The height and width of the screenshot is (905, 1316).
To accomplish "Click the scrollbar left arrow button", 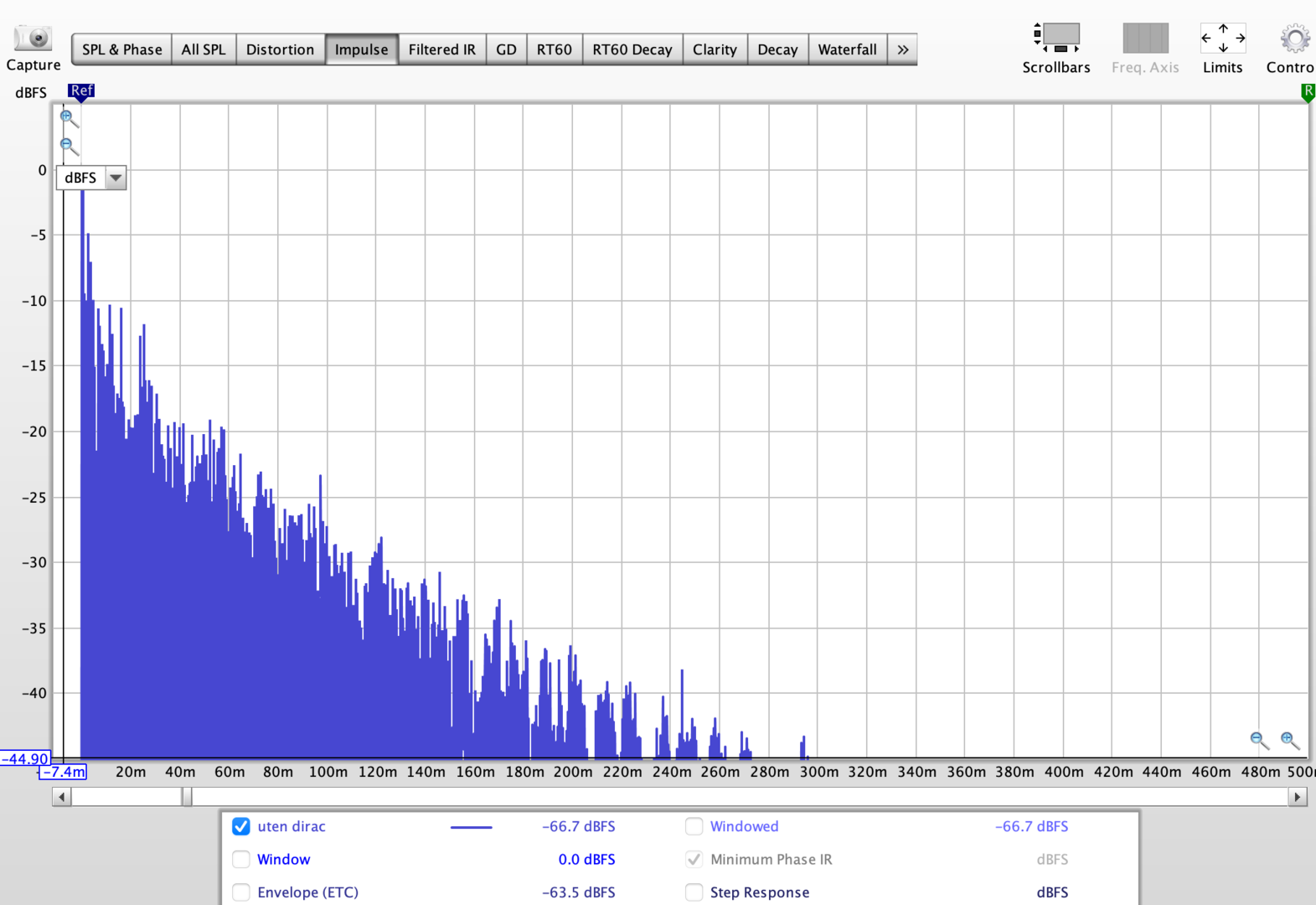I will point(61,797).
